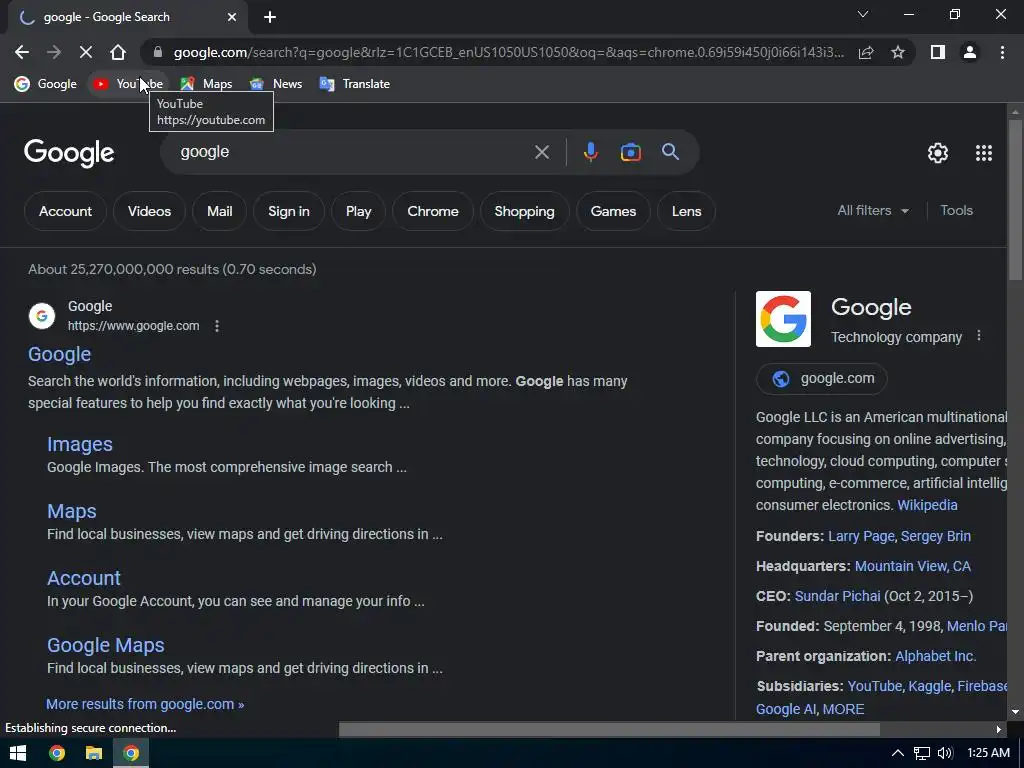Open the Translate bookmark

[355, 84]
